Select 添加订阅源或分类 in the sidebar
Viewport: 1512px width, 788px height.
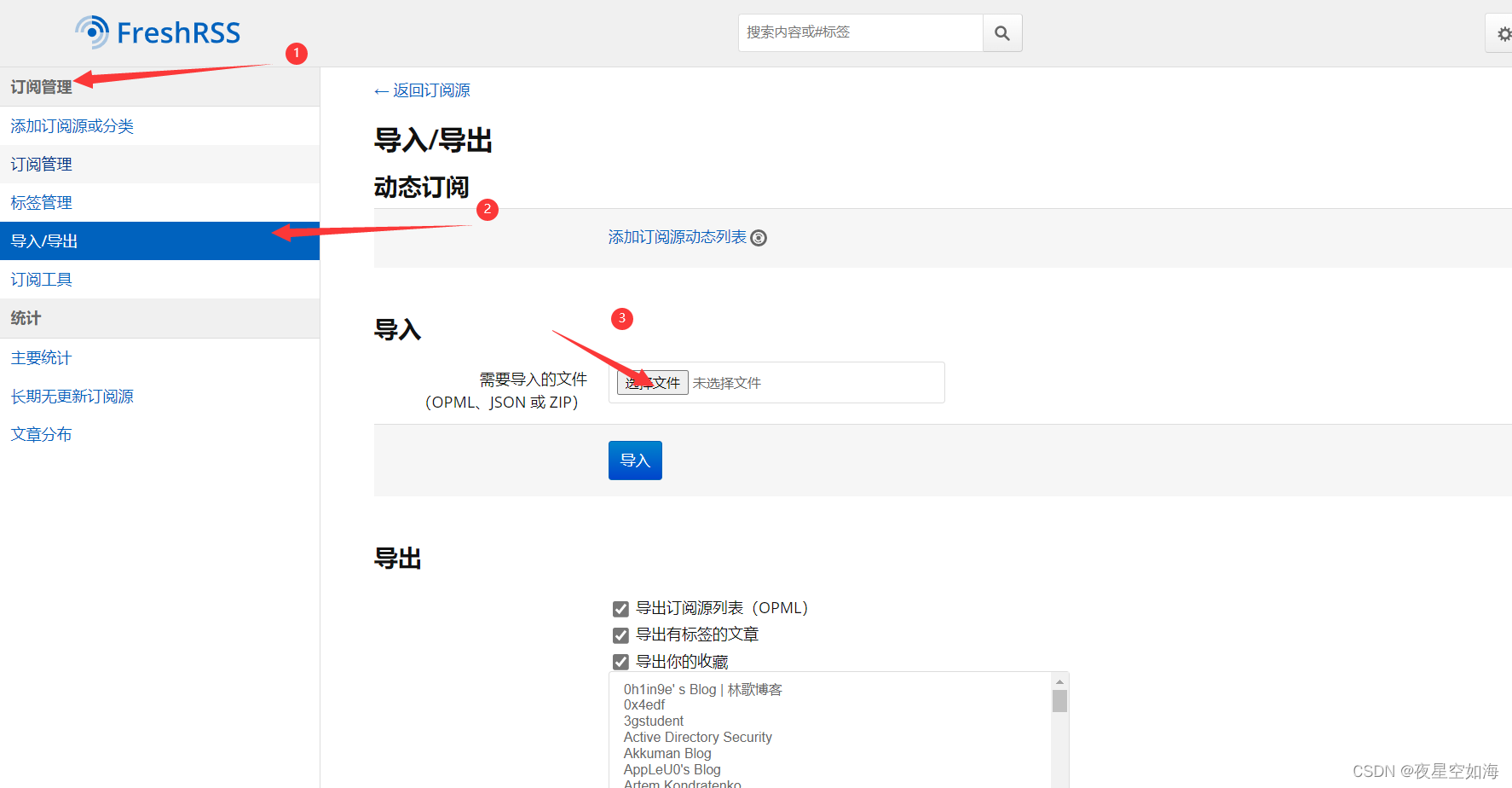click(72, 125)
